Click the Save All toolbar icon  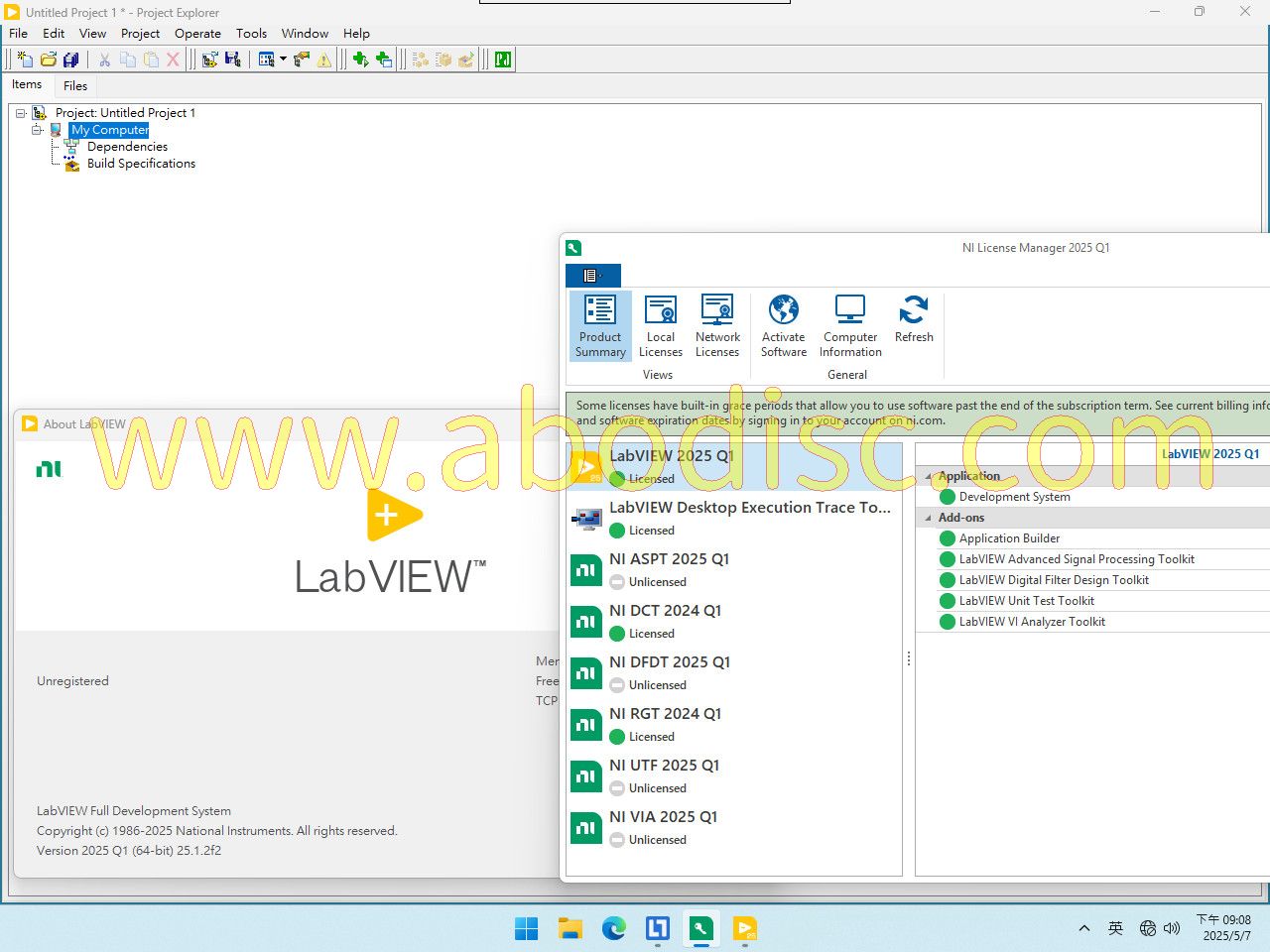pyautogui.click(x=70, y=59)
